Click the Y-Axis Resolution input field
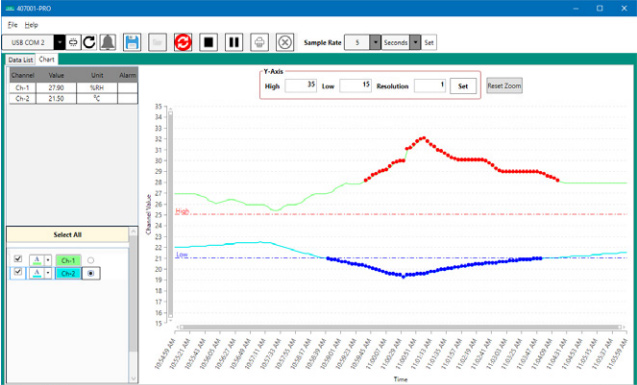Image resolution: width=637 pixels, height=385 pixels. point(430,86)
